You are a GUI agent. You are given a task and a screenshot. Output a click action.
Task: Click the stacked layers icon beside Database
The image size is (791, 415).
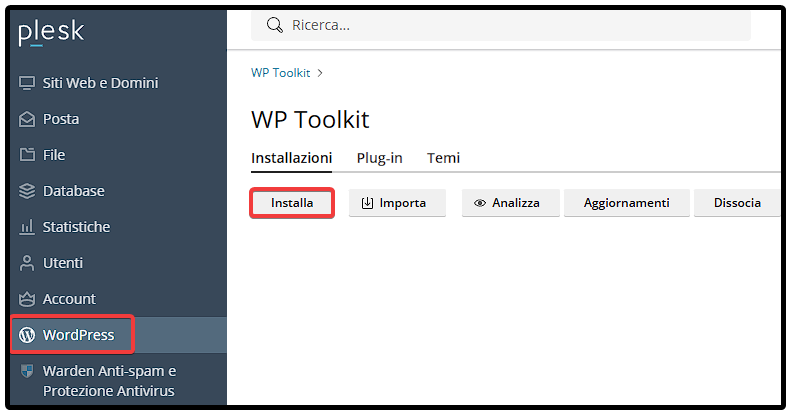coord(27,191)
